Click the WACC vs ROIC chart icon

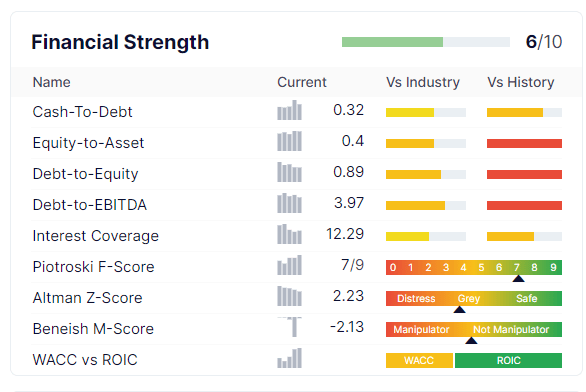click(x=289, y=358)
